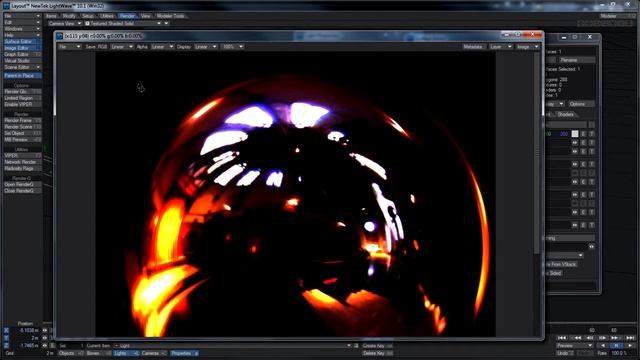Switch to the Items tab
640x360 pixels.
(51, 16)
